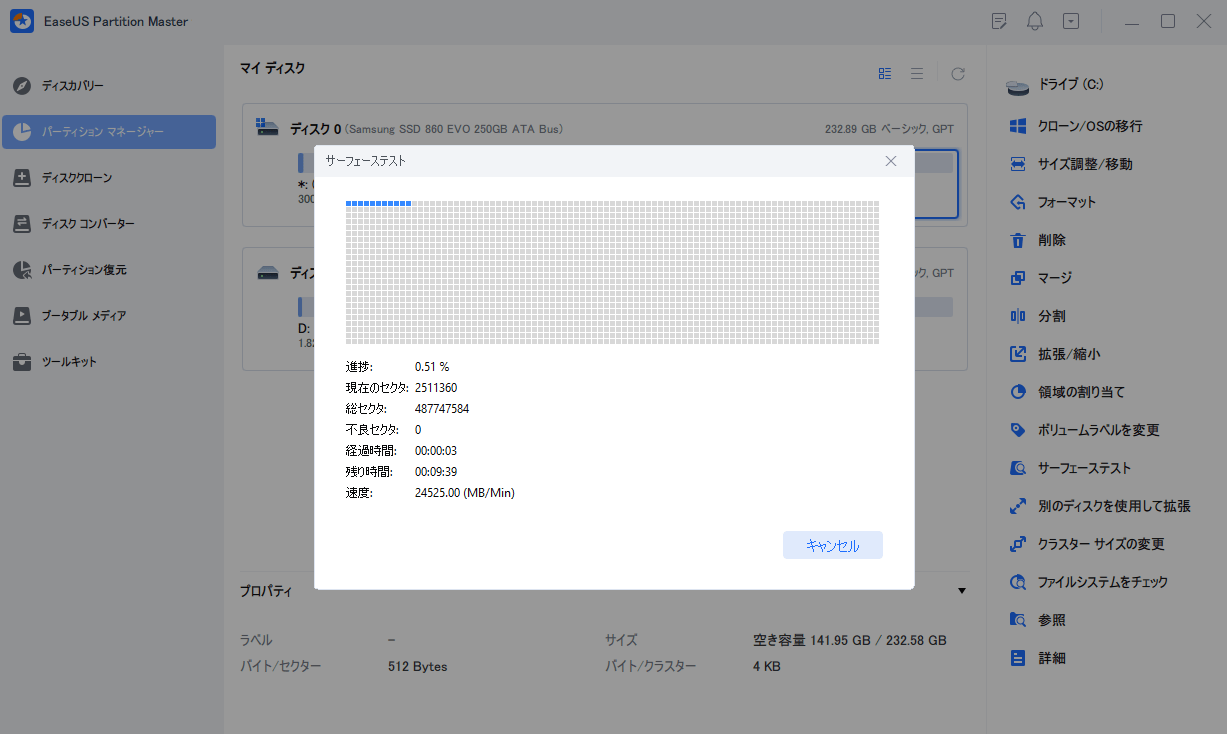Click the 分割 split icon
1227x734 pixels.
[1018, 316]
